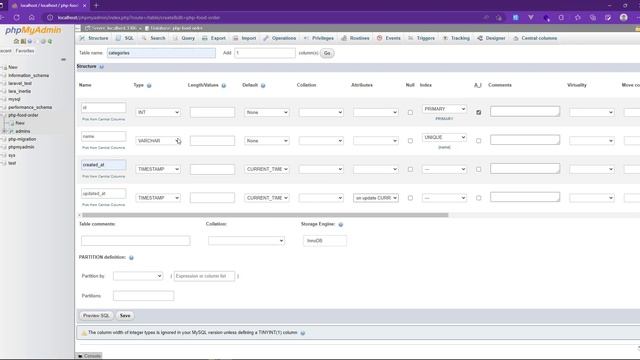The image size is (640, 360).
Task: Open the Console bar at bottom
Action: click(x=89, y=356)
